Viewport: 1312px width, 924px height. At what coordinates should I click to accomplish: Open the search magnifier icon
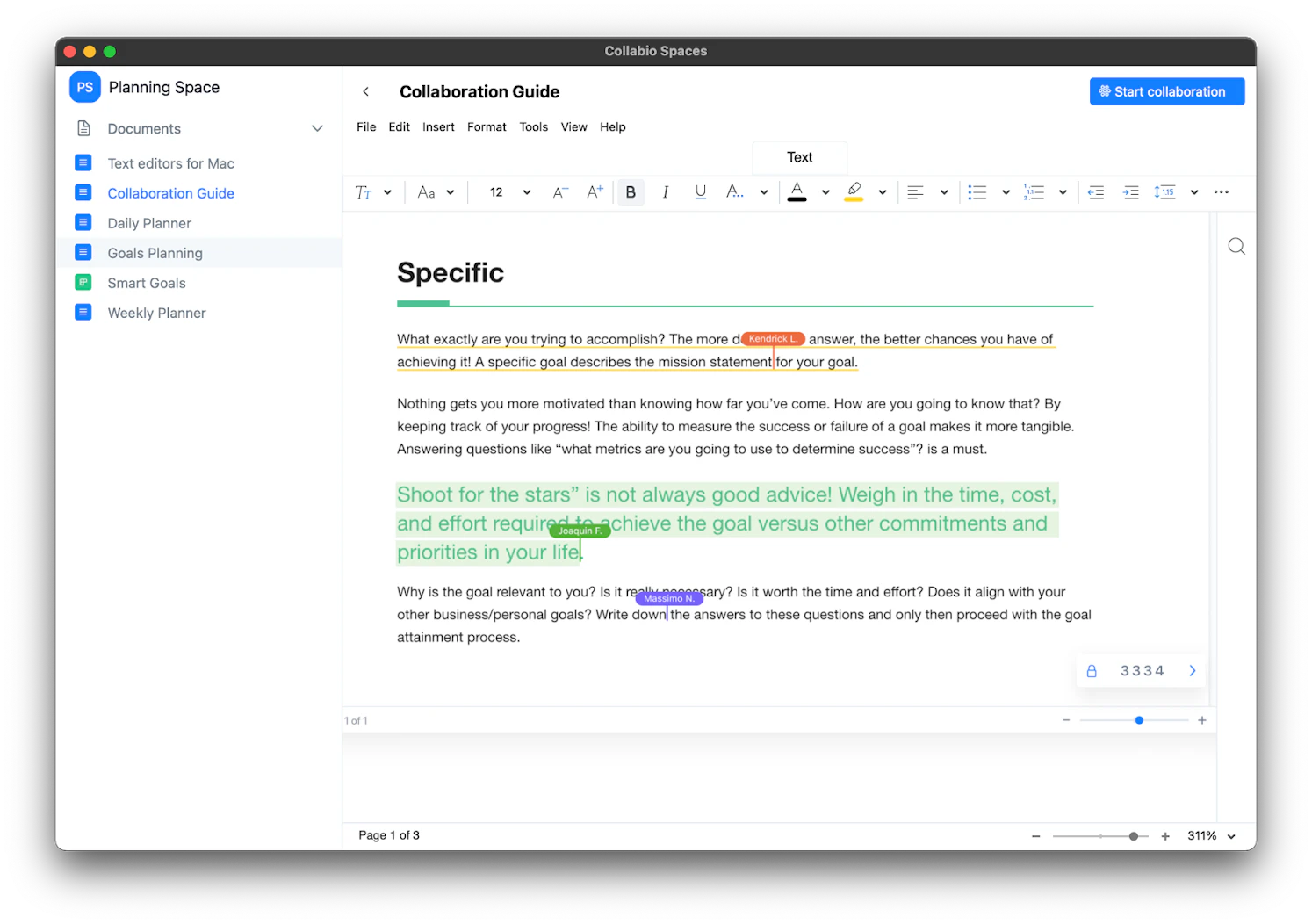click(1236, 246)
